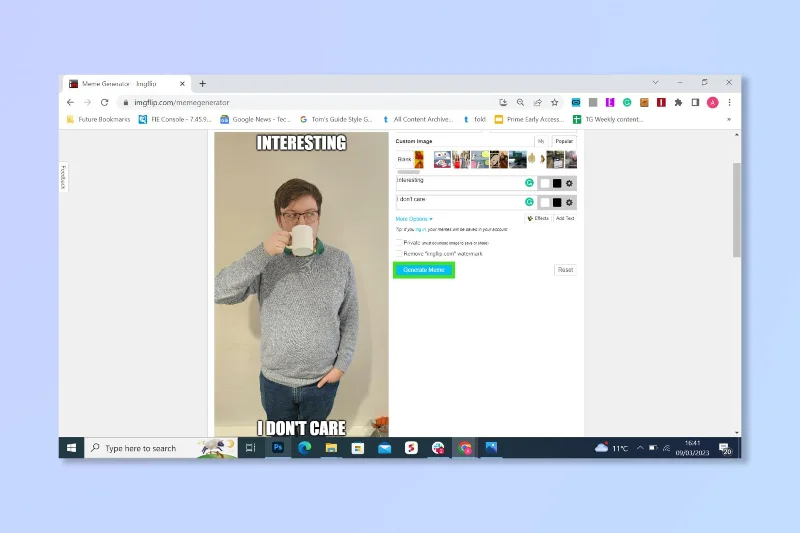Open the Feedback side tab
The height and width of the screenshot is (533, 800).
63,177
